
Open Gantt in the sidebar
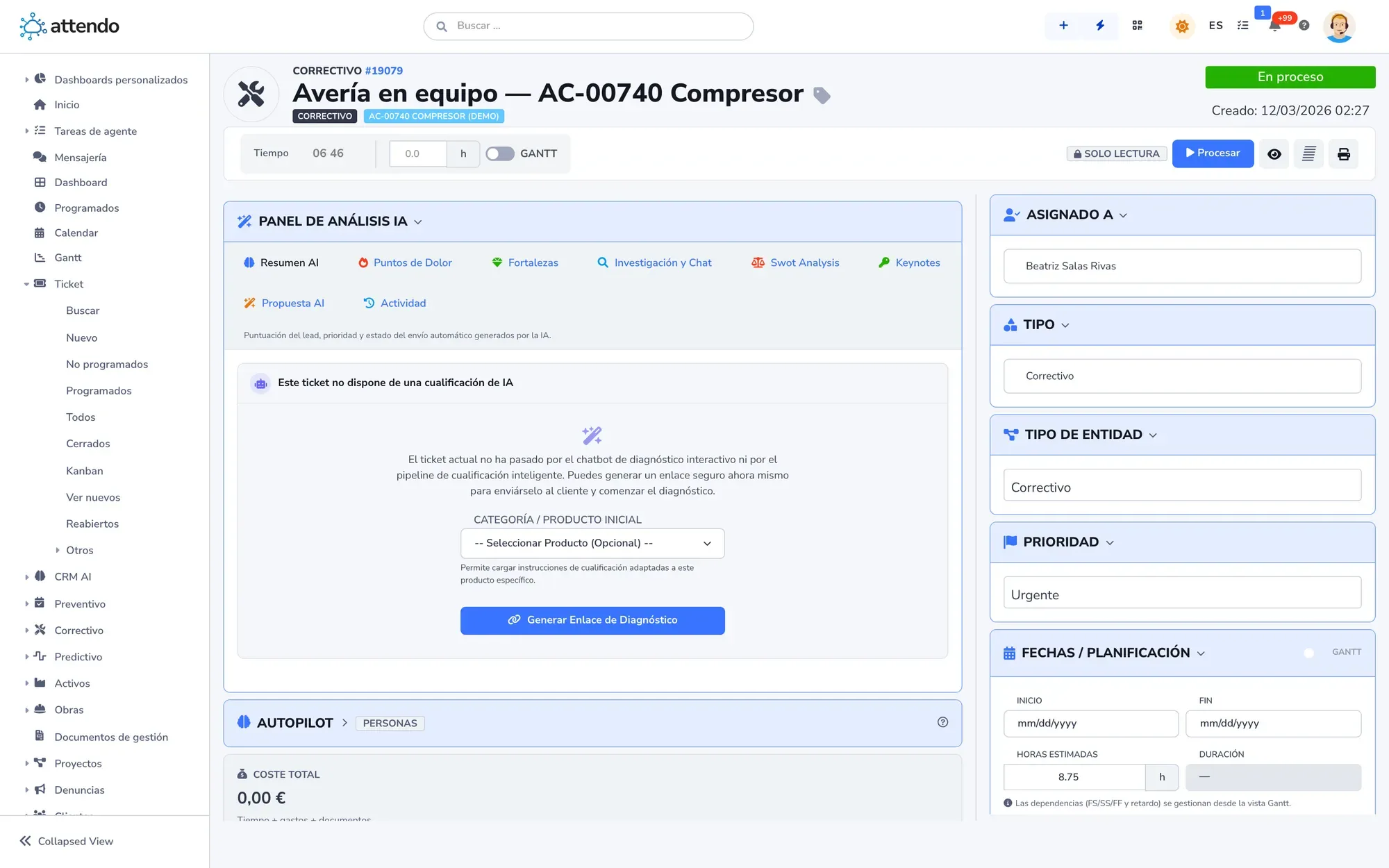click(68, 258)
